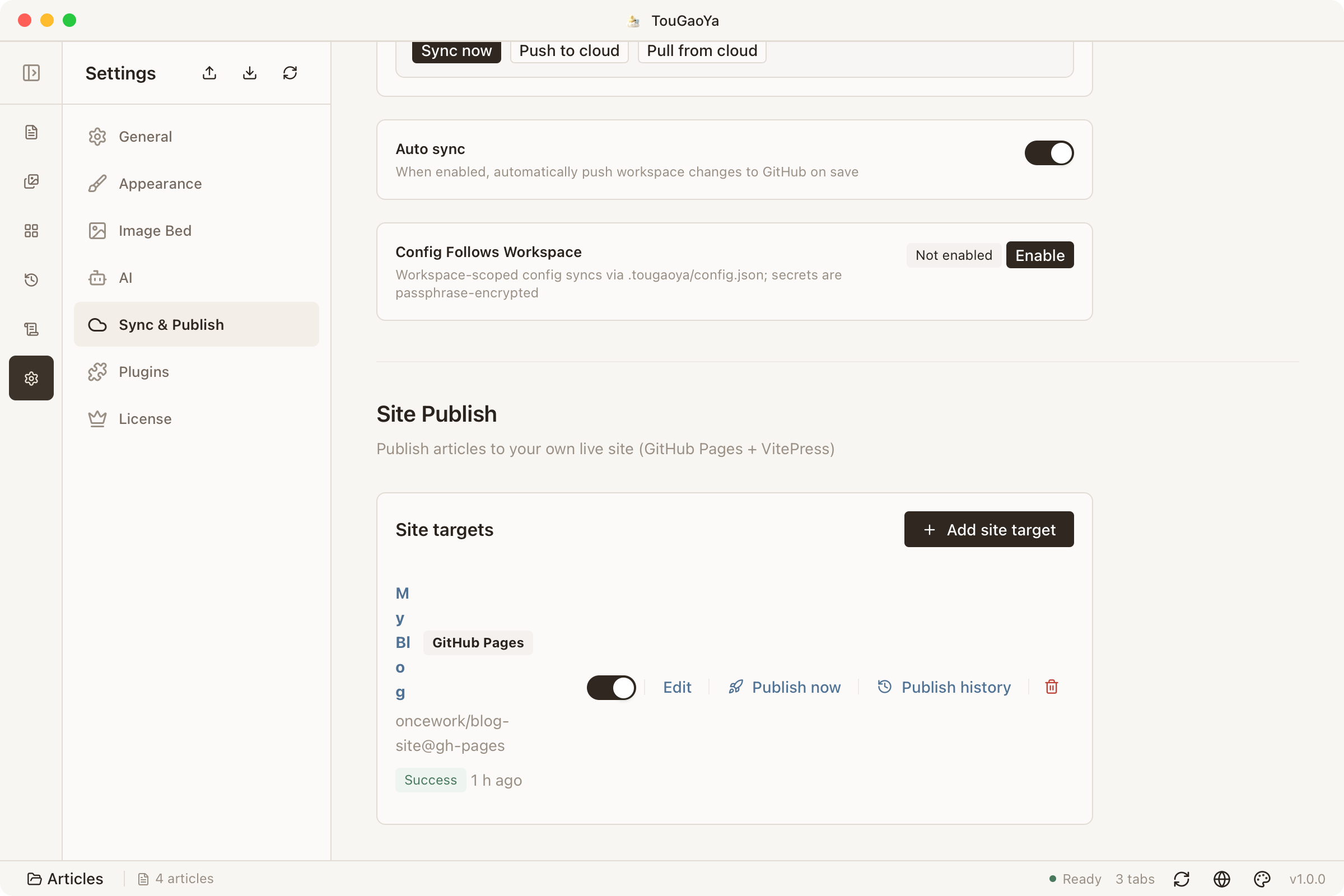Screen dimensions: 1344x896
Task: Delete the My Blog site target
Action: (1052, 687)
